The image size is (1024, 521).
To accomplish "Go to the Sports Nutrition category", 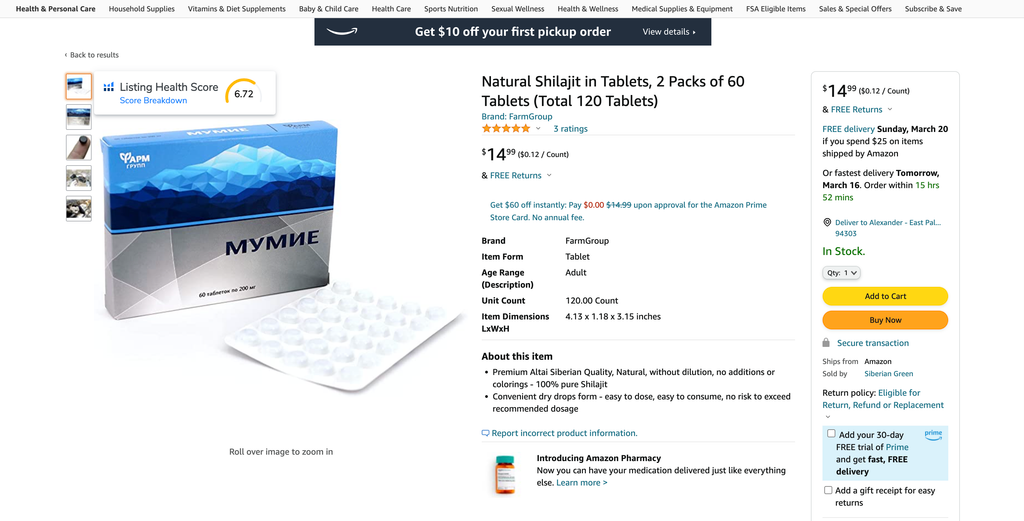I will pyautogui.click(x=451, y=9).
